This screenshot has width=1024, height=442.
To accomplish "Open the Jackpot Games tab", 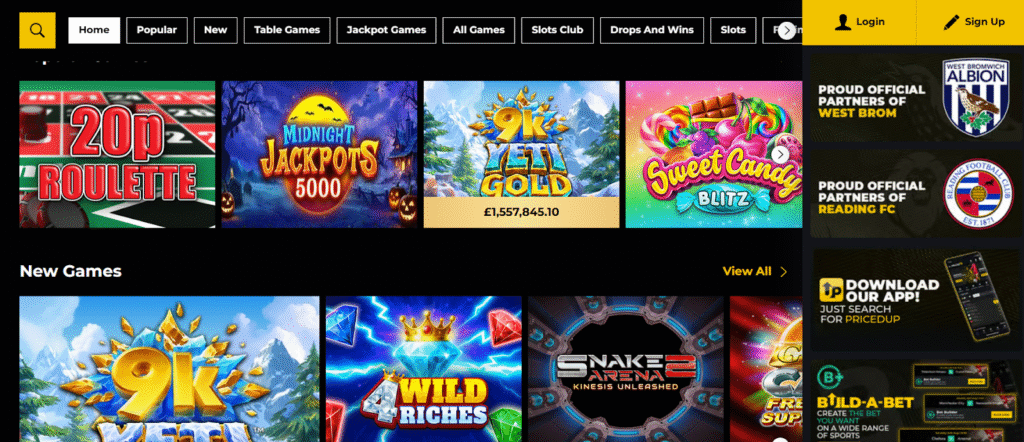I will coord(386,30).
